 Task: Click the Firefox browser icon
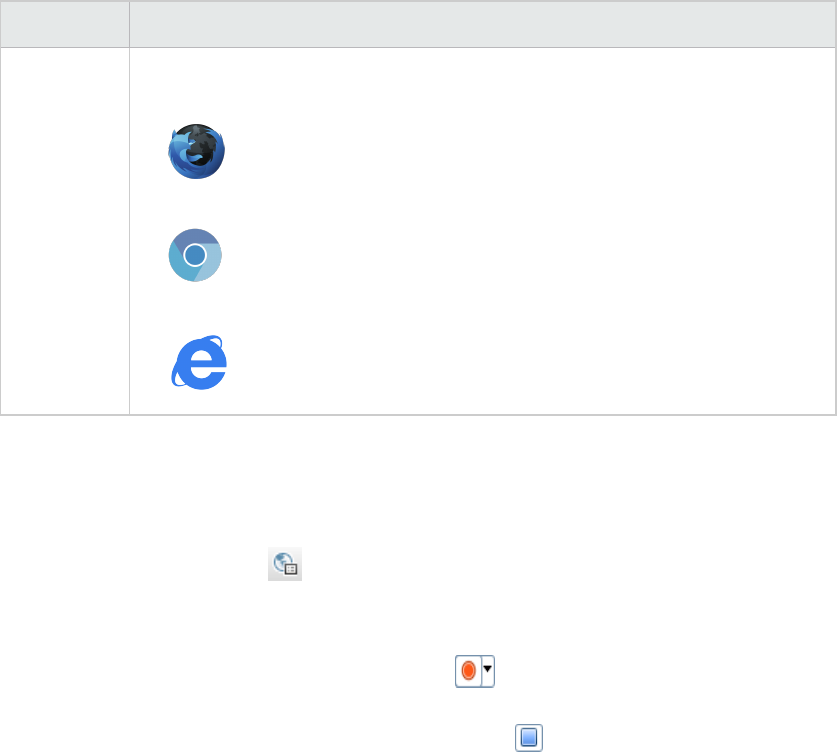tap(196, 152)
